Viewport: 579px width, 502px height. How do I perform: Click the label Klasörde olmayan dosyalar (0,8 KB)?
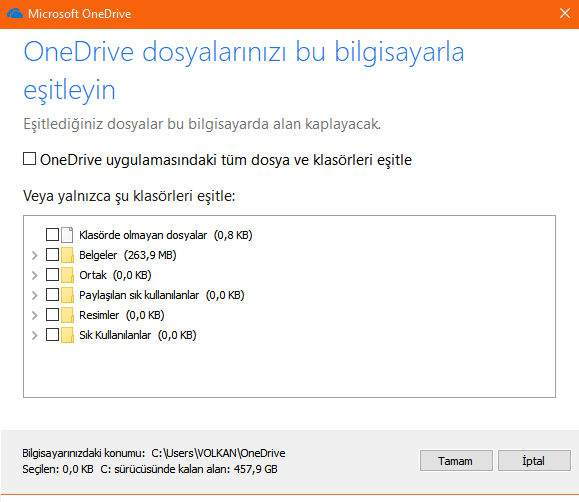[x=166, y=235]
